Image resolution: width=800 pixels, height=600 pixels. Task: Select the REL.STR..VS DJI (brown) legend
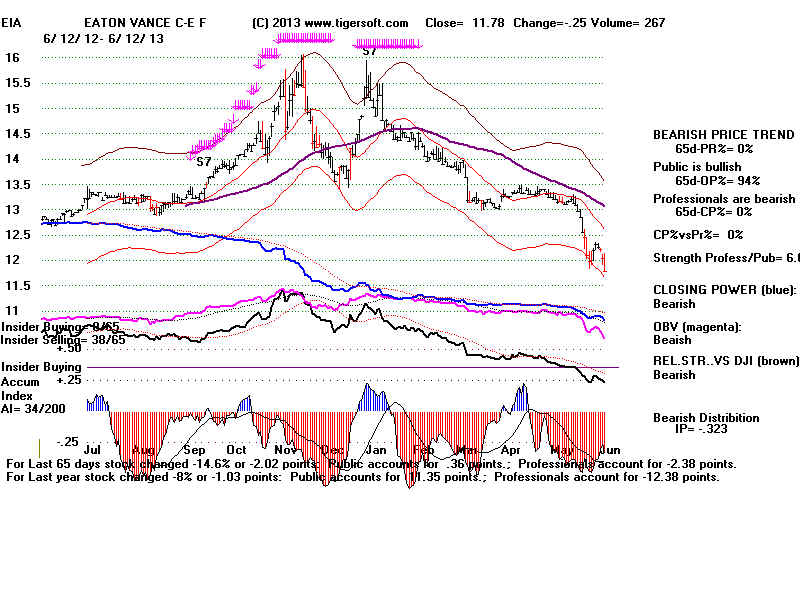point(725,362)
